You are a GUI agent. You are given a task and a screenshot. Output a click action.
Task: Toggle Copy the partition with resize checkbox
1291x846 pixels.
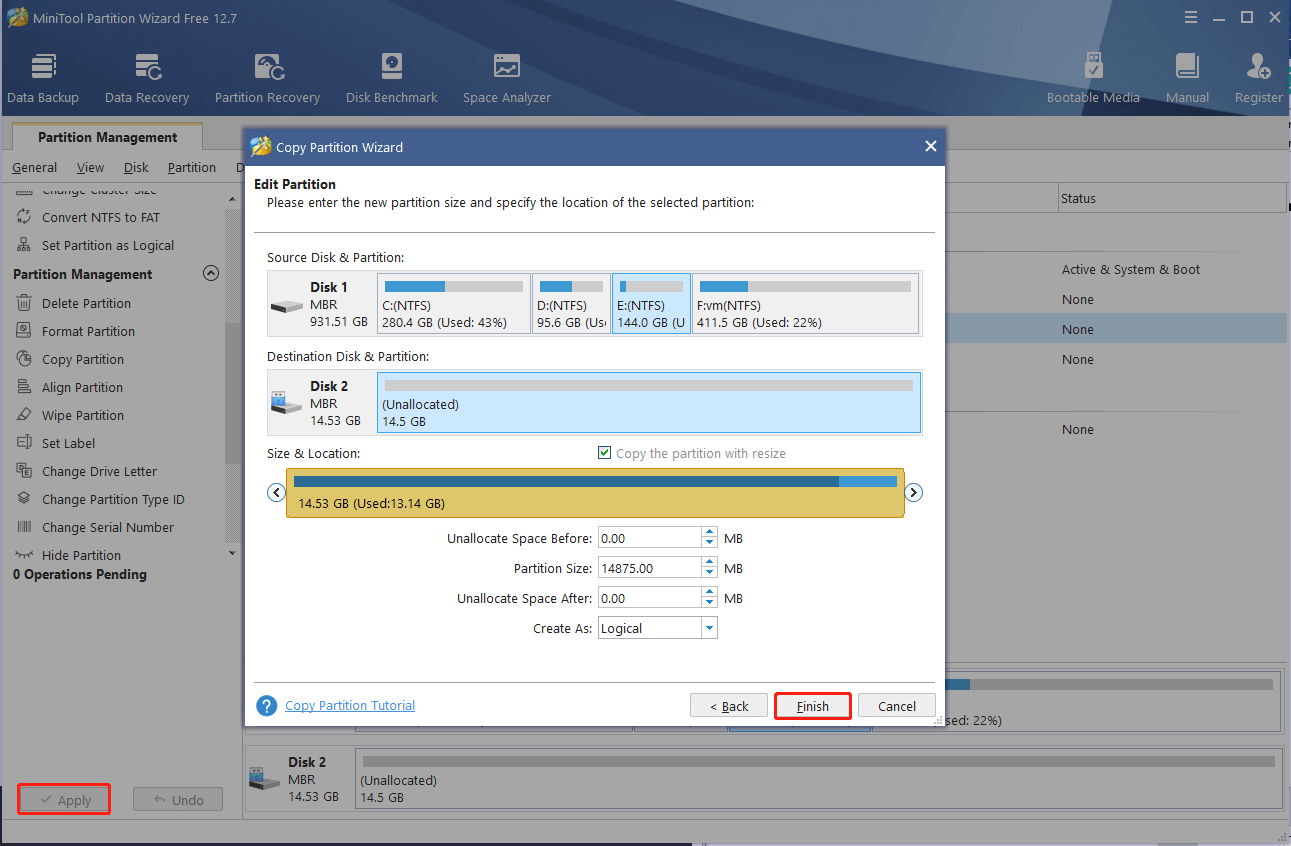pyautogui.click(x=604, y=453)
